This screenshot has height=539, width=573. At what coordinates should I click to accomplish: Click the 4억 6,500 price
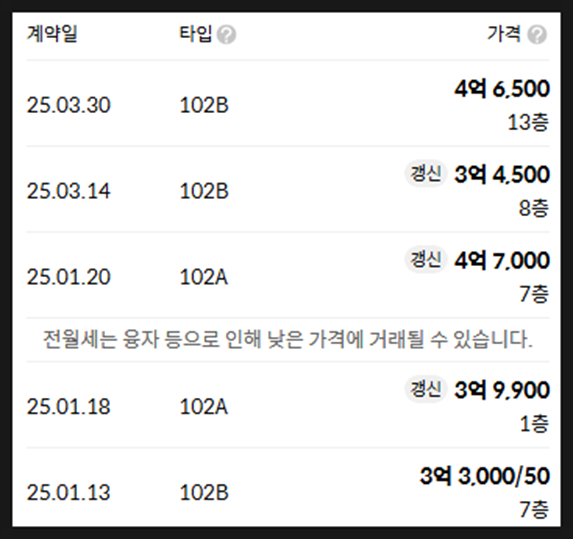click(x=502, y=89)
